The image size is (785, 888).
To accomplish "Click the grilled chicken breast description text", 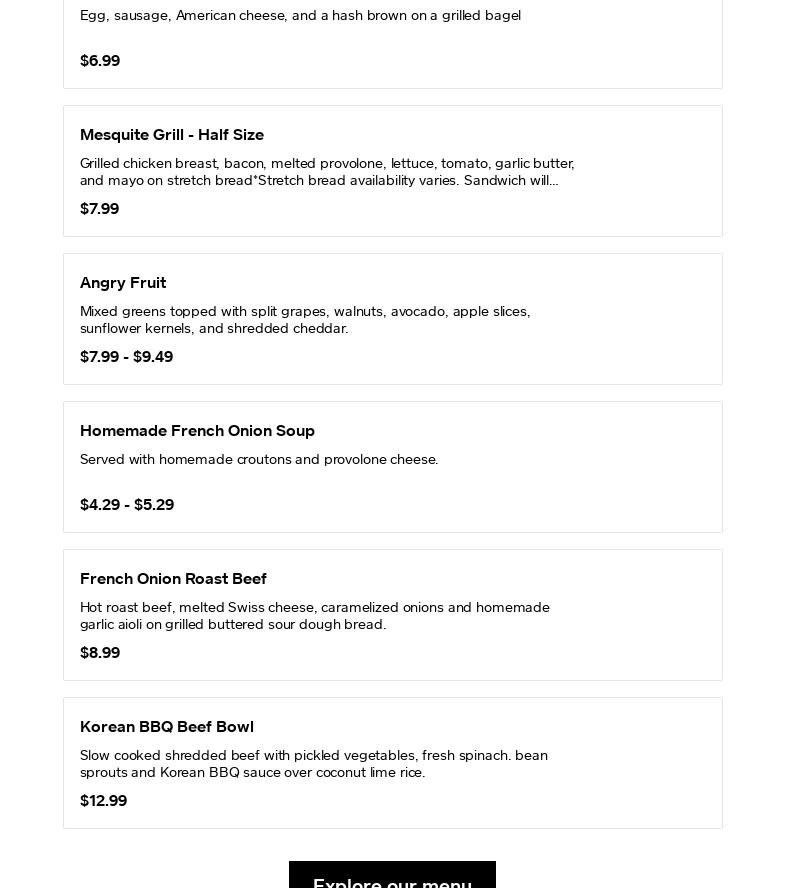I will pos(327,163).
